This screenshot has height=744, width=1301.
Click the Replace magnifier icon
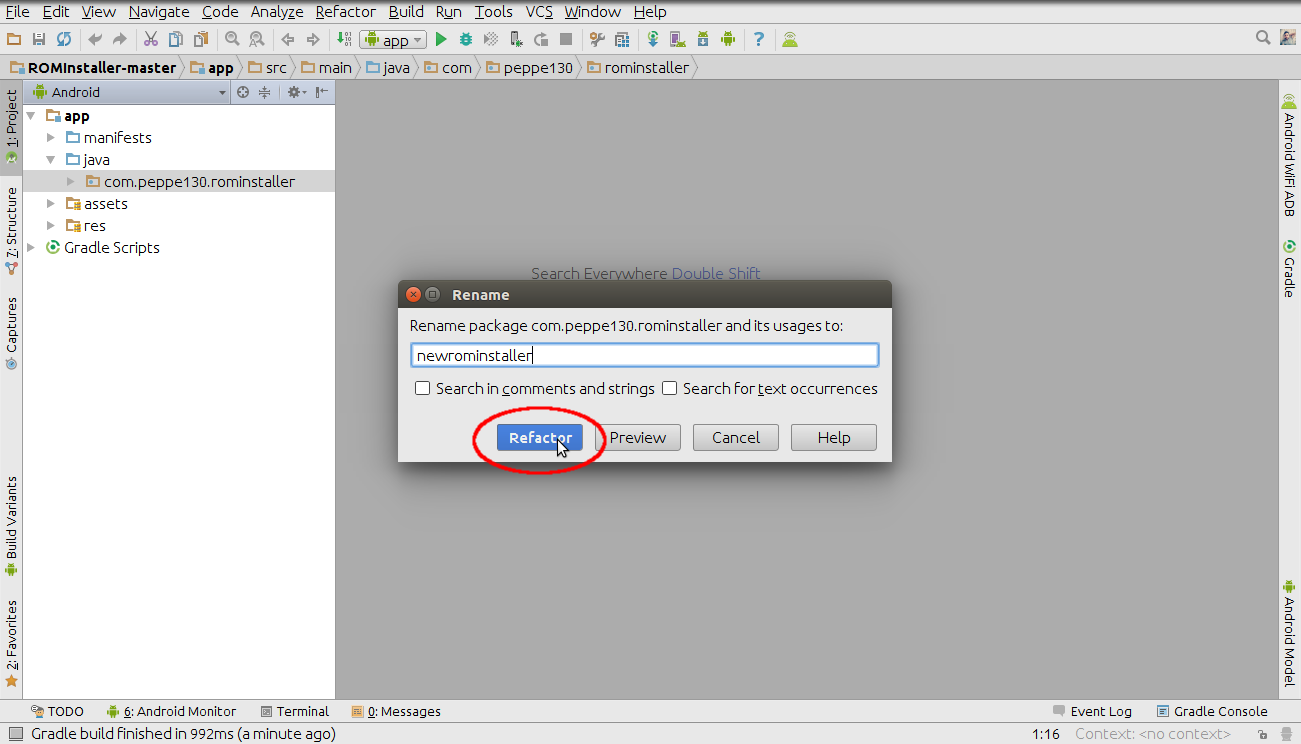(x=257, y=39)
